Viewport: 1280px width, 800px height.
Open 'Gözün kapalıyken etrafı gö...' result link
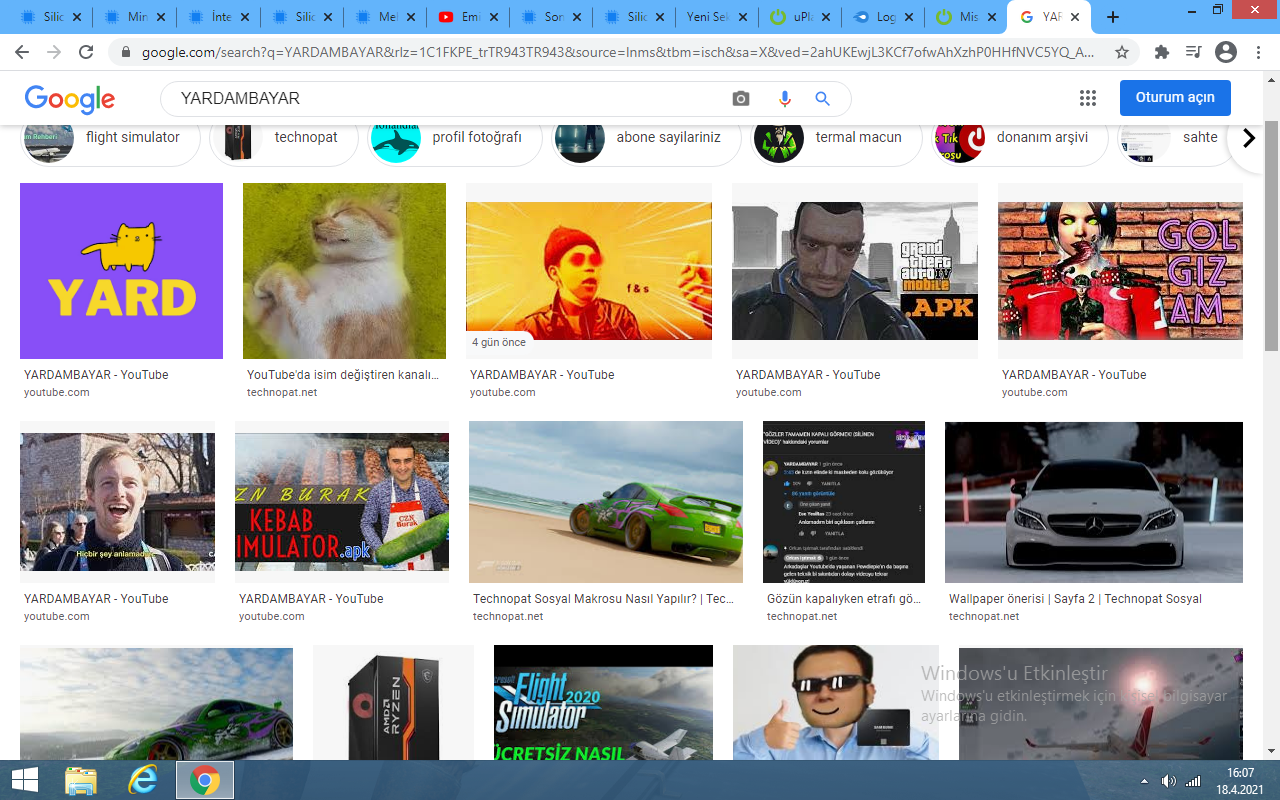[x=844, y=599]
